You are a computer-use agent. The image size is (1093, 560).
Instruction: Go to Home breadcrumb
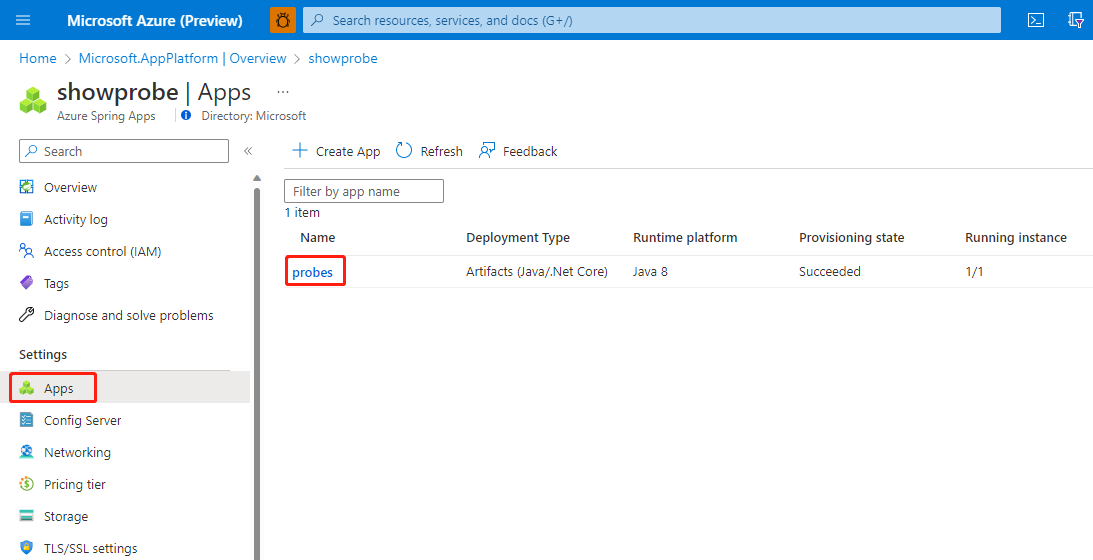coord(38,59)
